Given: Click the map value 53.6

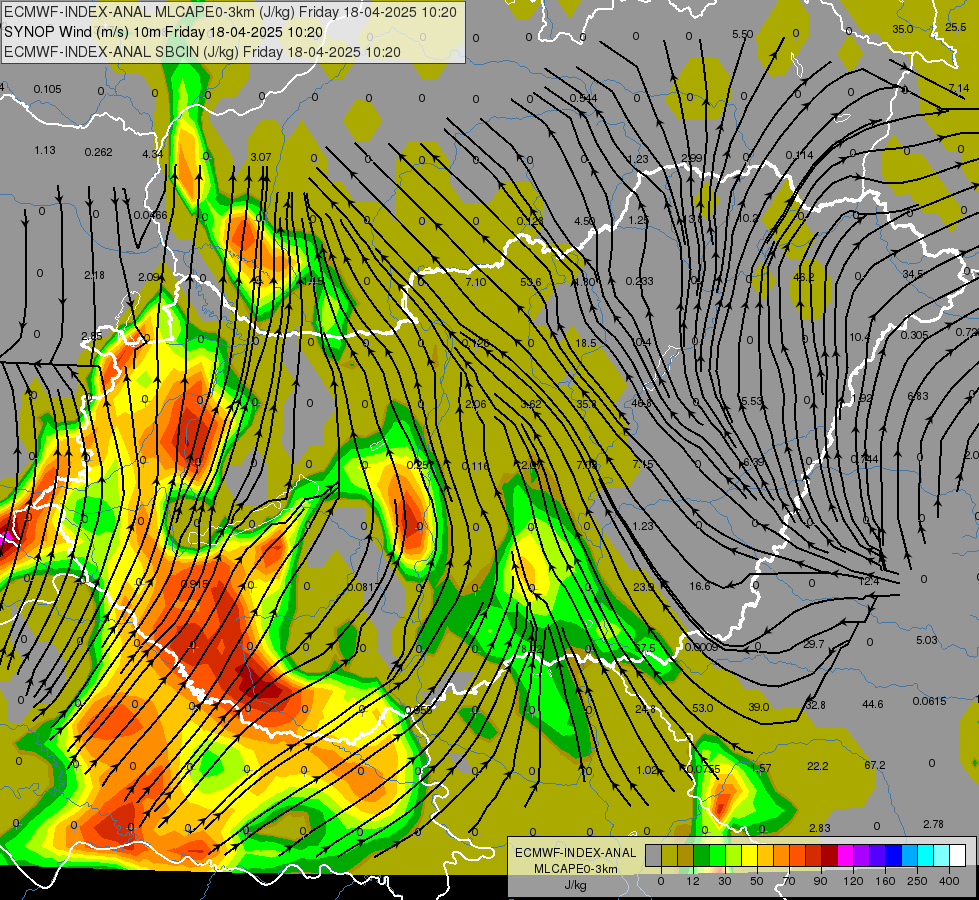Looking at the screenshot, I should coord(530,282).
